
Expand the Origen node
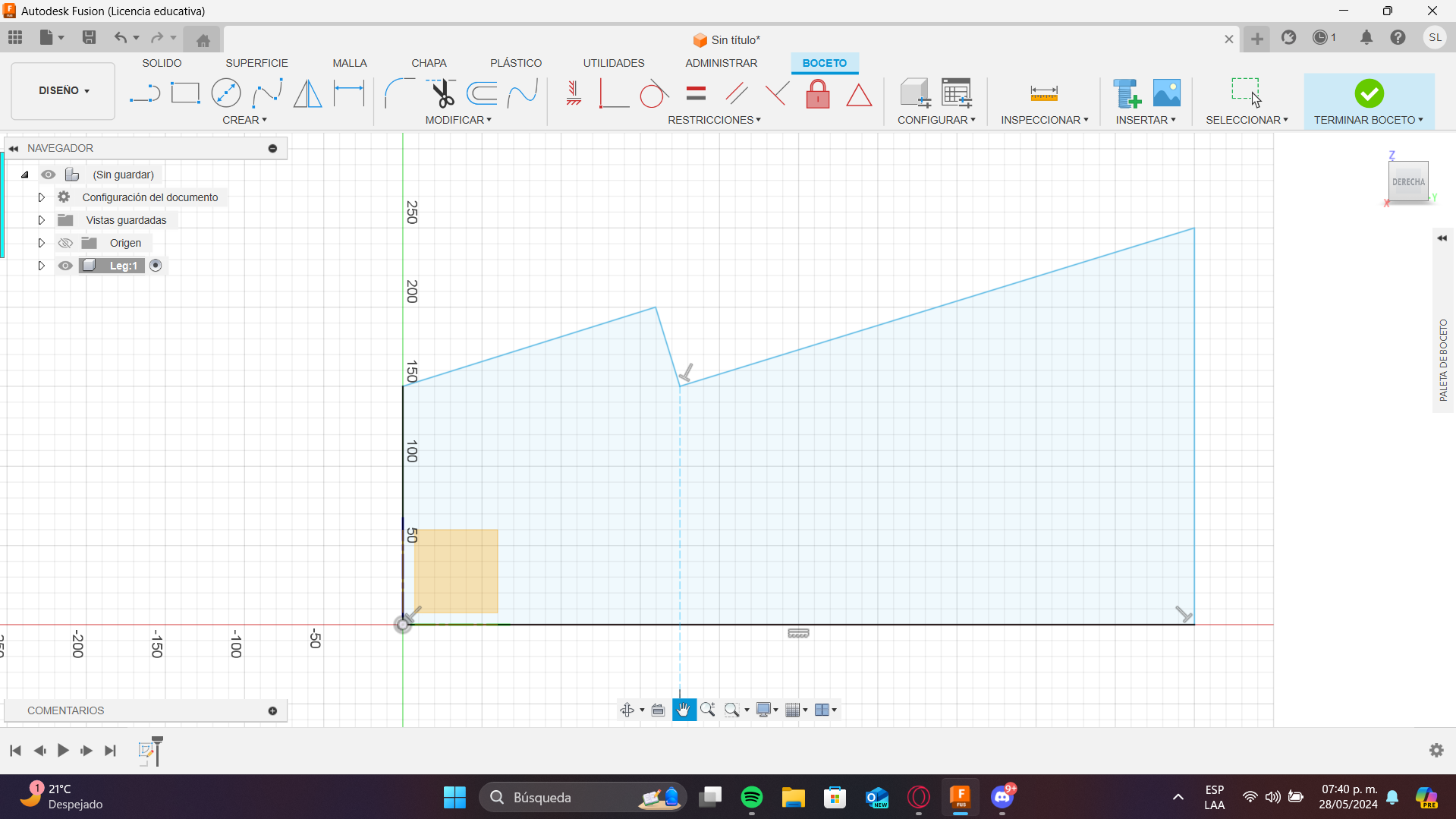42,243
